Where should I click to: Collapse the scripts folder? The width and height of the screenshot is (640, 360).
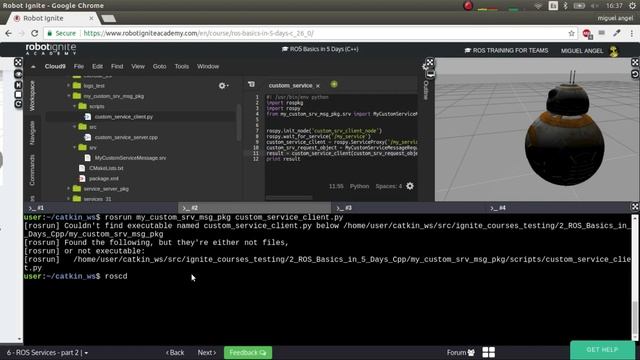(x=74, y=106)
